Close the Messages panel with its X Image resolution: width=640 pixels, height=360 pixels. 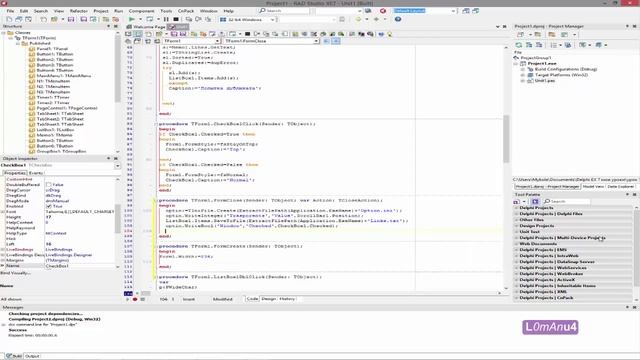tap(634, 307)
